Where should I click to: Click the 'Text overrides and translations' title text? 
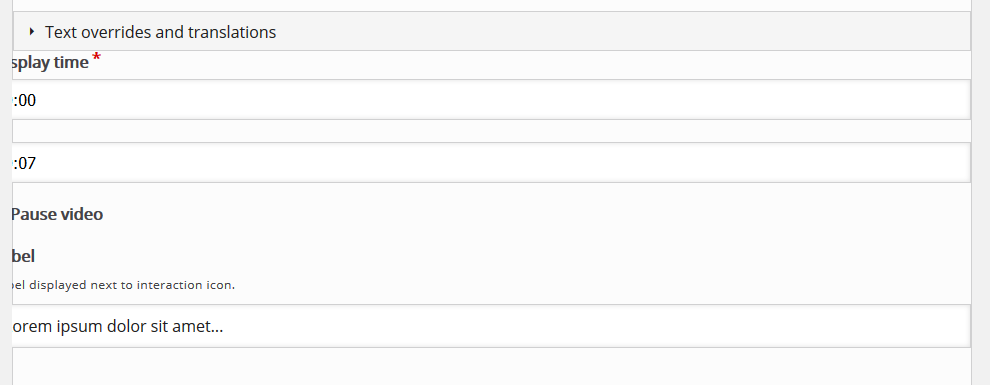[x=160, y=32]
